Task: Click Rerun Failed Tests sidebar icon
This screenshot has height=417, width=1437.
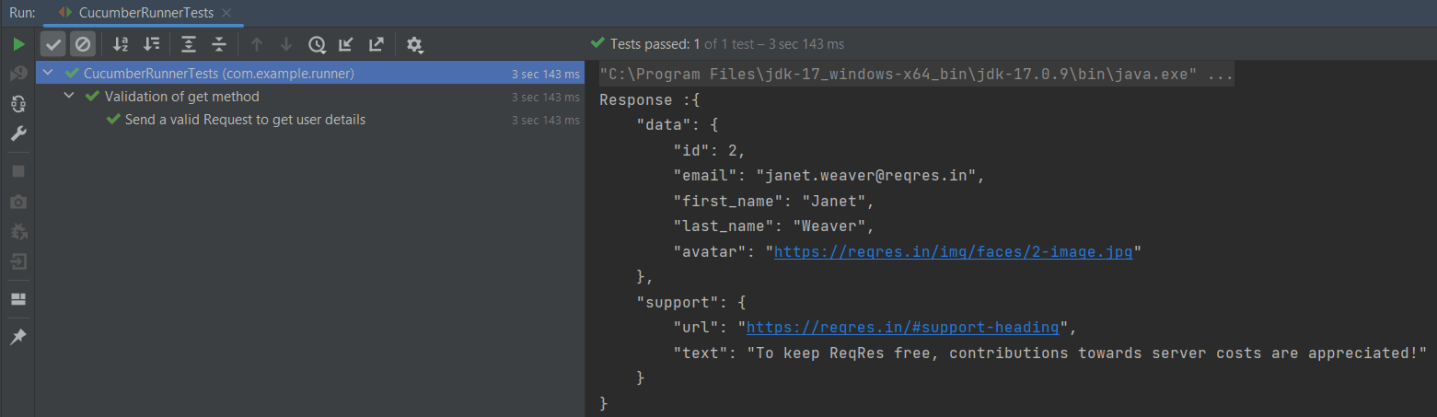Action: click(x=18, y=74)
